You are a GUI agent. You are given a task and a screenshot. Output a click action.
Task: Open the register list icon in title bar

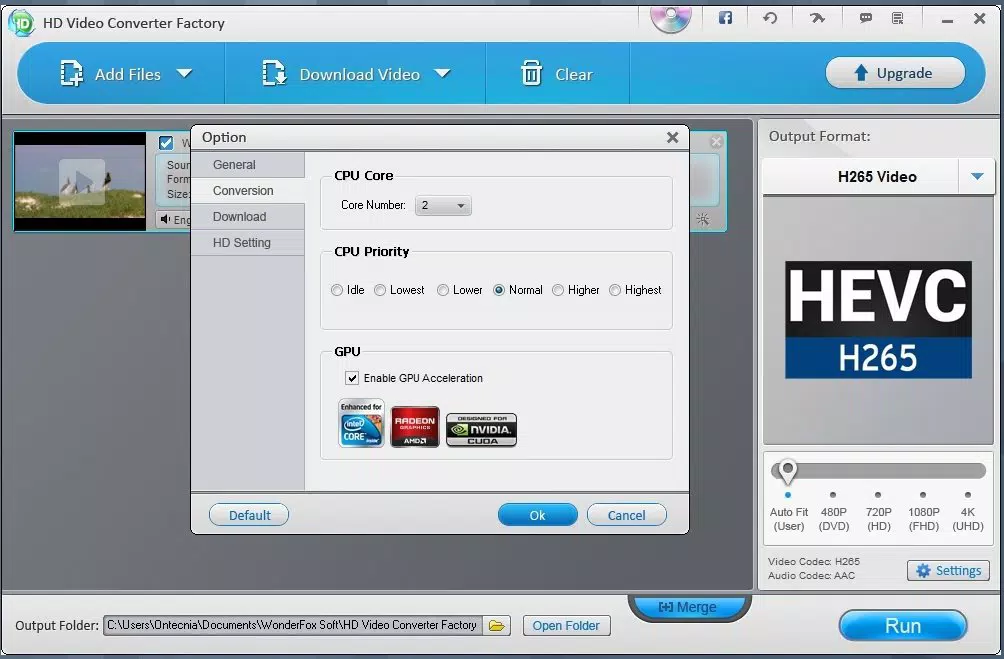pos(898,18)
